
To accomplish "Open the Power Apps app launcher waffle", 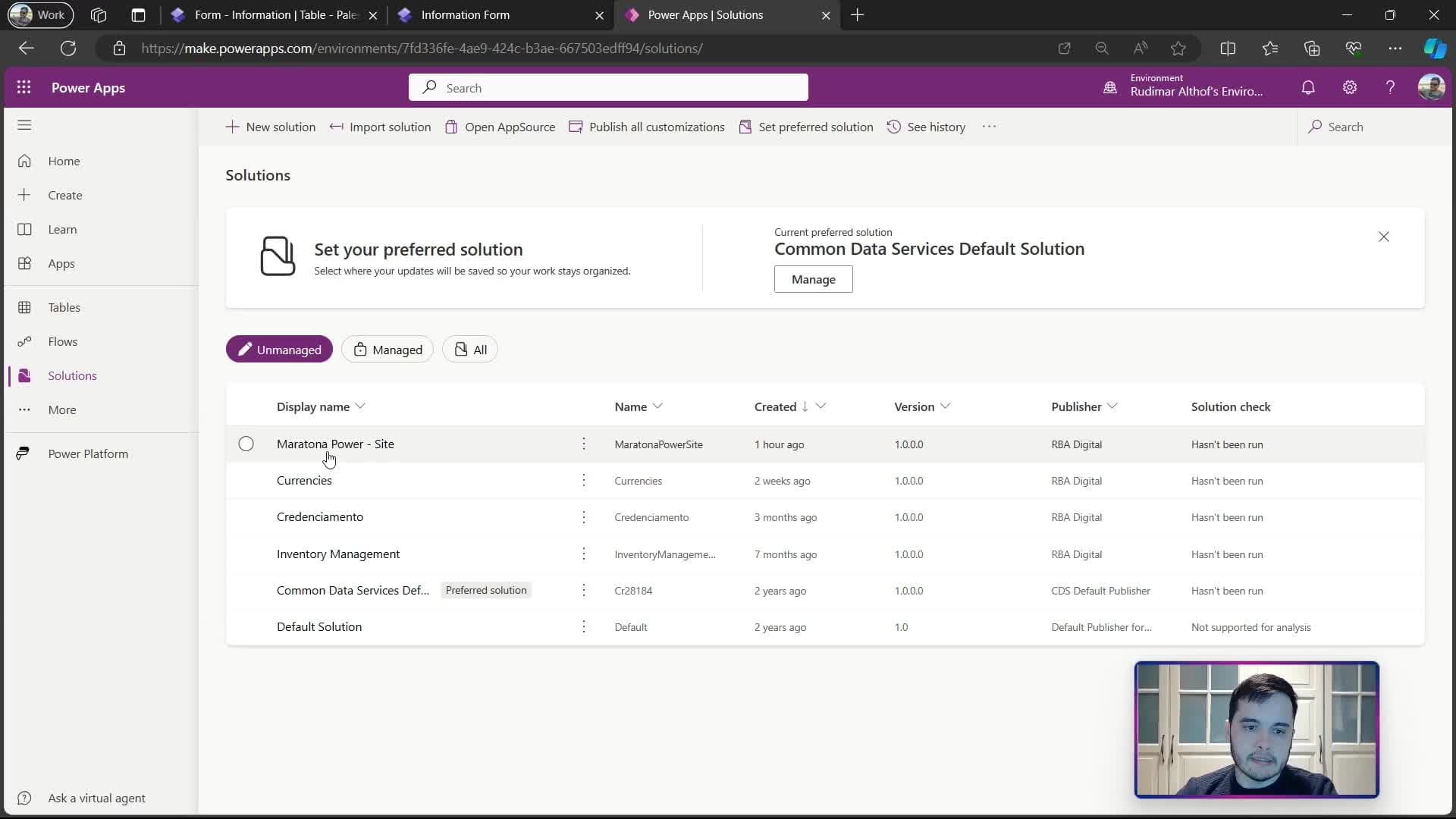I will tap(24, 87).
